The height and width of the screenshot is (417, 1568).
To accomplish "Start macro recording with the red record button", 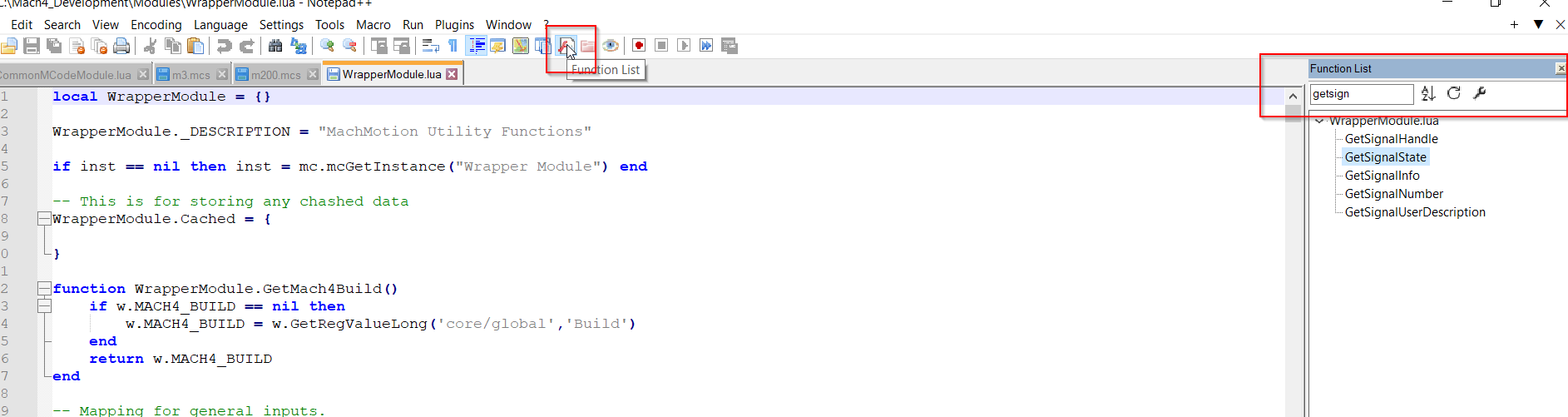I will tap(639, 46).
